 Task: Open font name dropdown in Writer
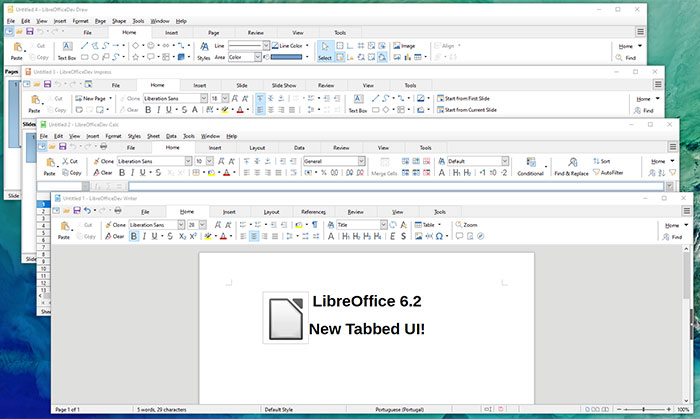pyautogui.click(x=181, y=225)
